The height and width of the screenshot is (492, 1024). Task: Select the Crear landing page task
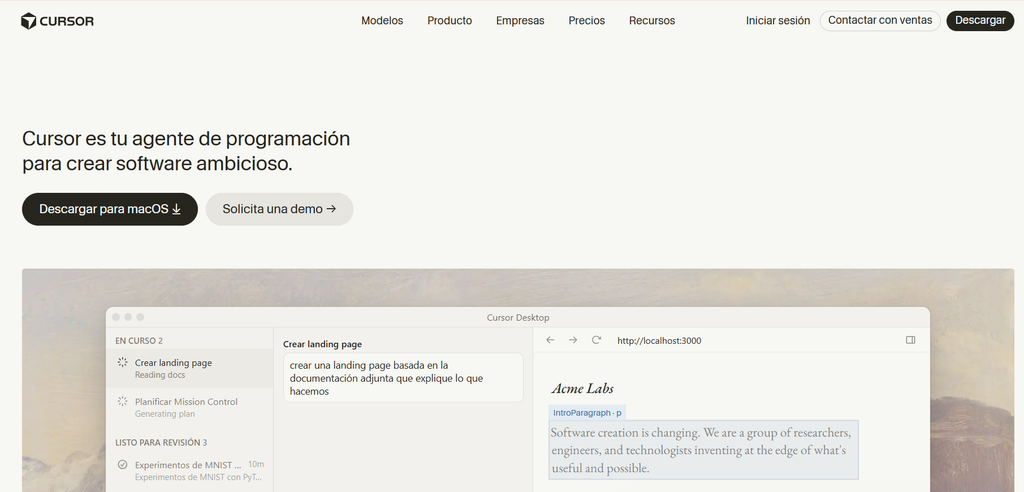189,369
